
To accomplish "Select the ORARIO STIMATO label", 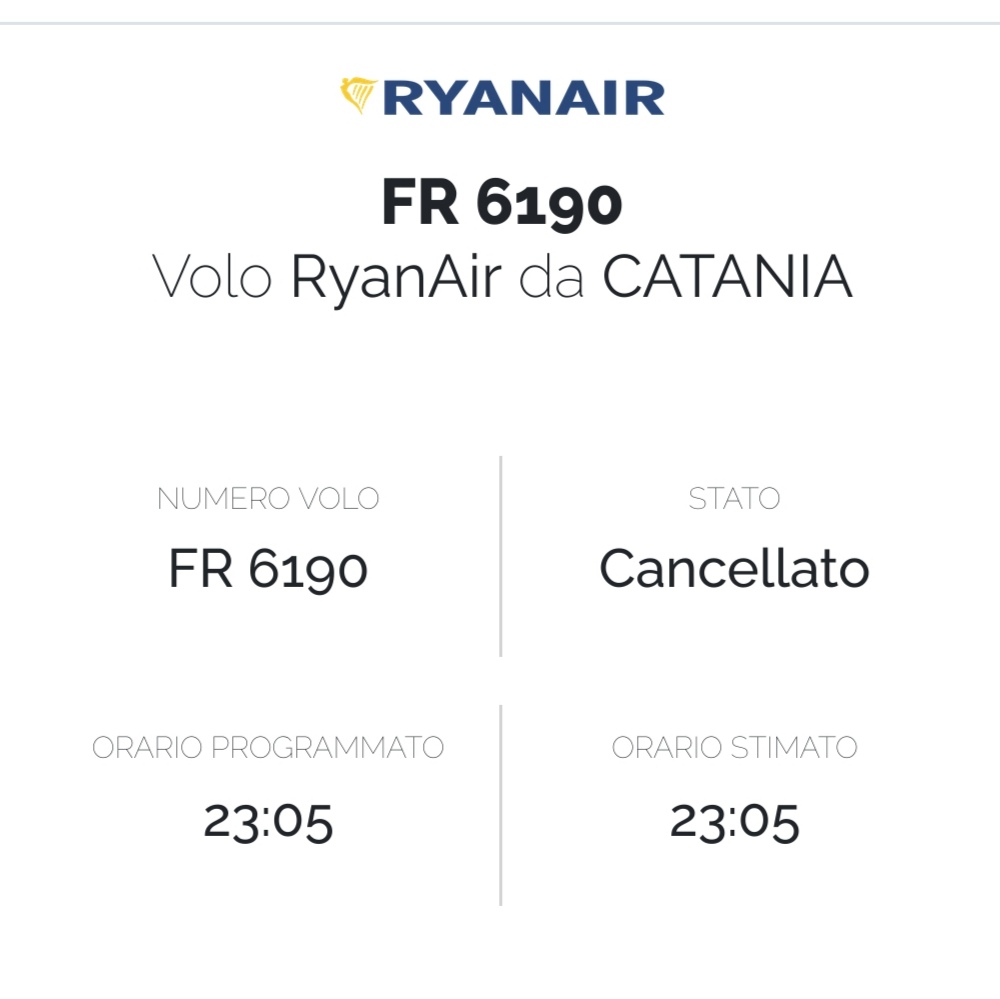I will [734, 748].
